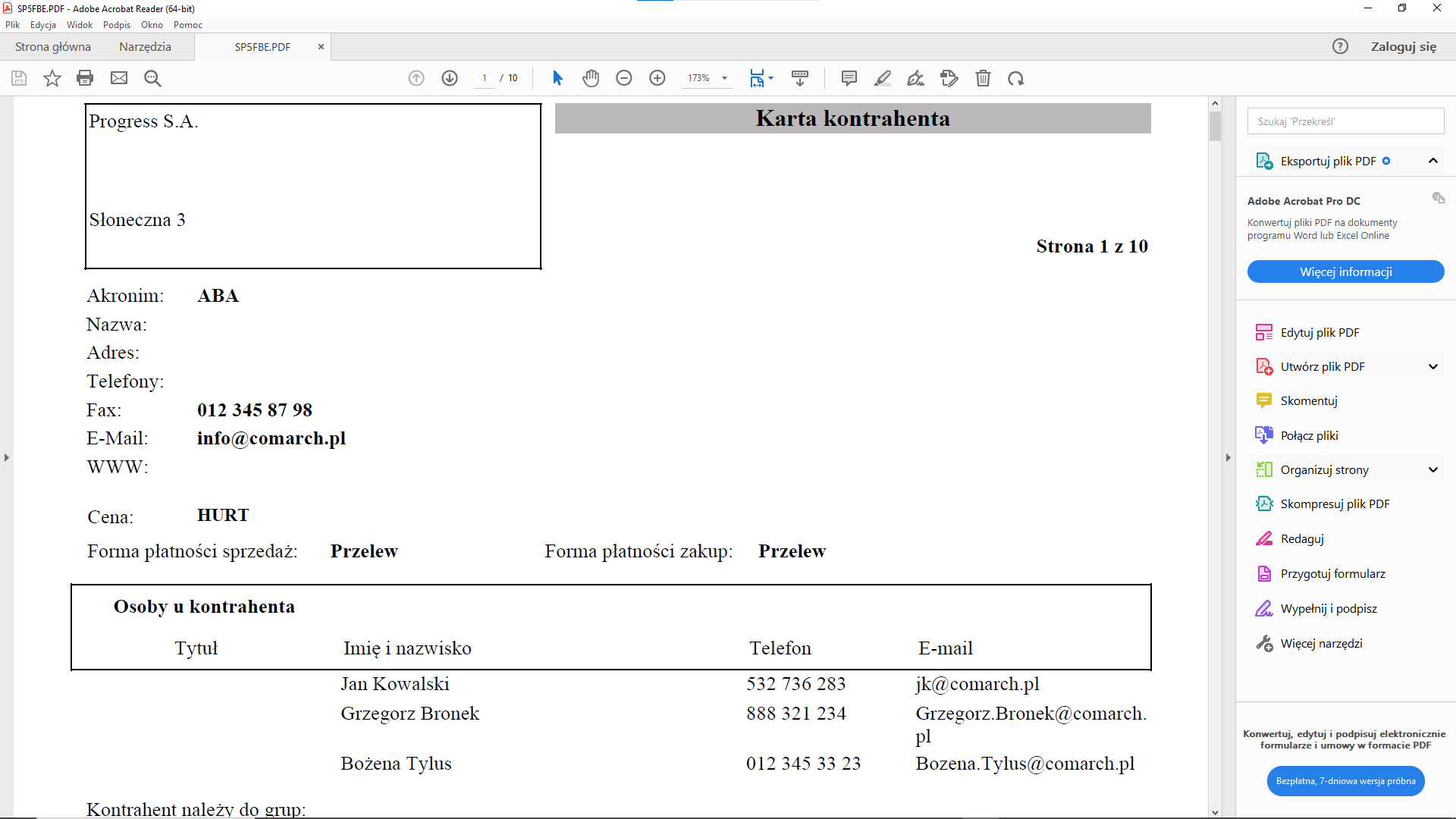Collapse the Eksportuj plik PDF section

click(x=1433, y=161)
